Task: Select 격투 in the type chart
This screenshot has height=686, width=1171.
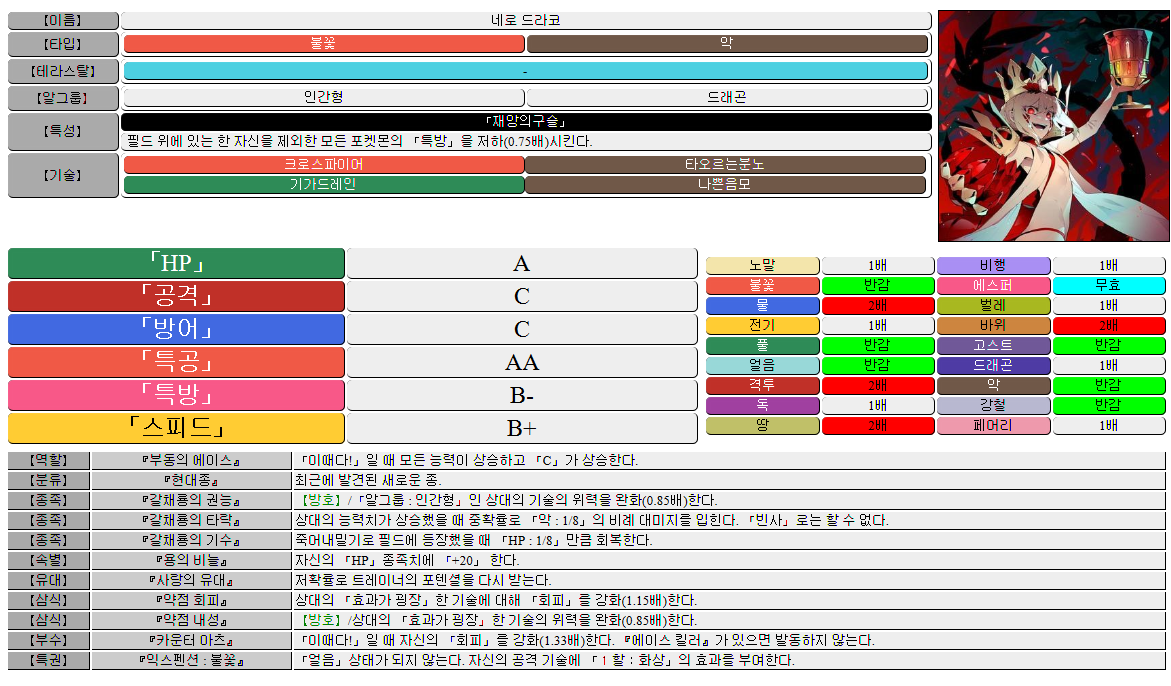Action: coord(762,385)
